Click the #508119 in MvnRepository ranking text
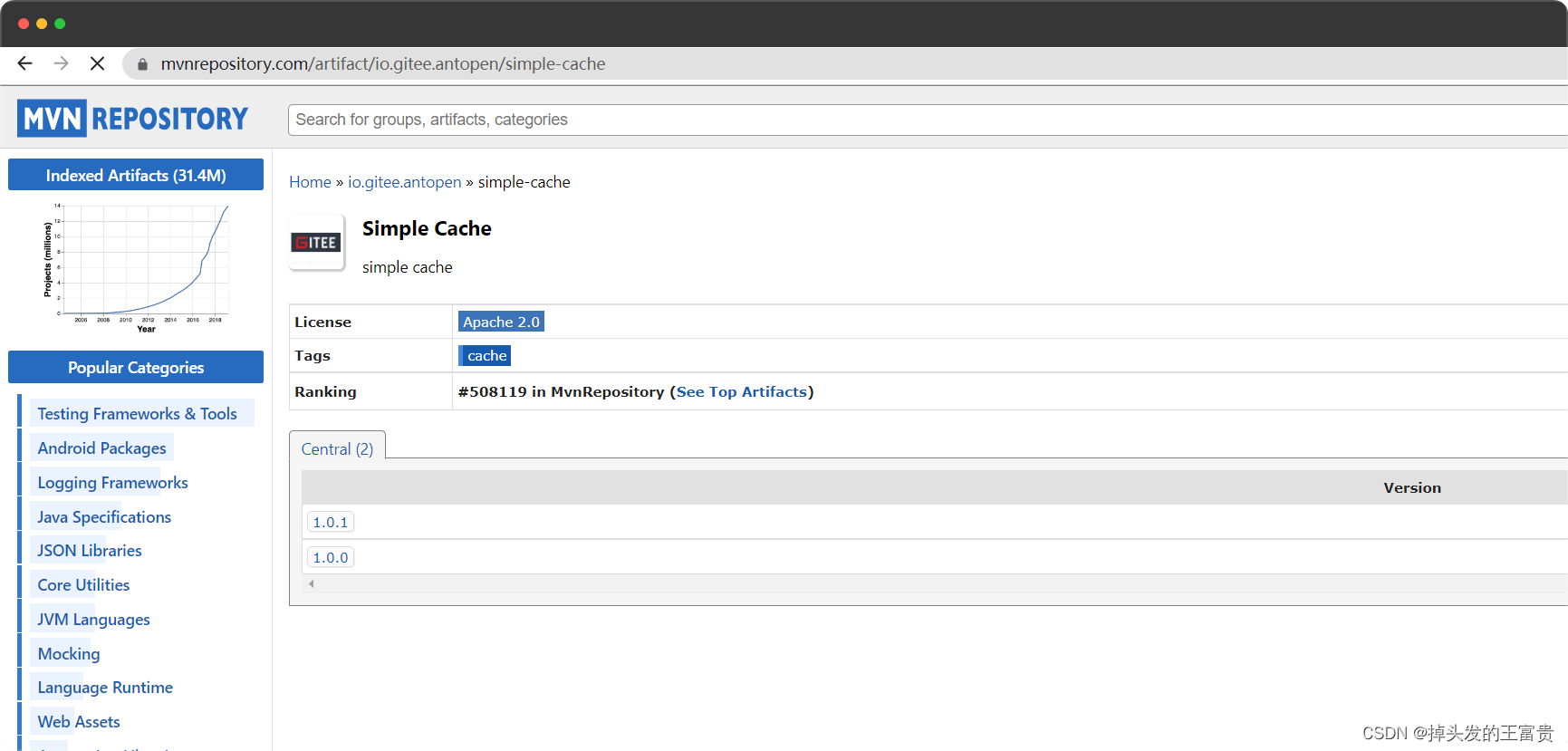Screen dimensions: 1568x751 pyautogui.click(x=561, y=391)
